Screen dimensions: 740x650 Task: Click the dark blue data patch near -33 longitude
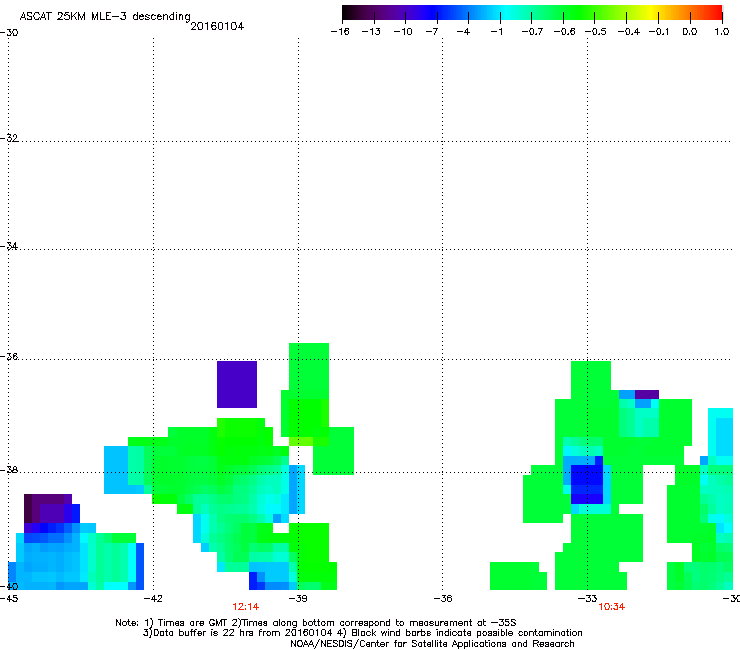point(587,484)
